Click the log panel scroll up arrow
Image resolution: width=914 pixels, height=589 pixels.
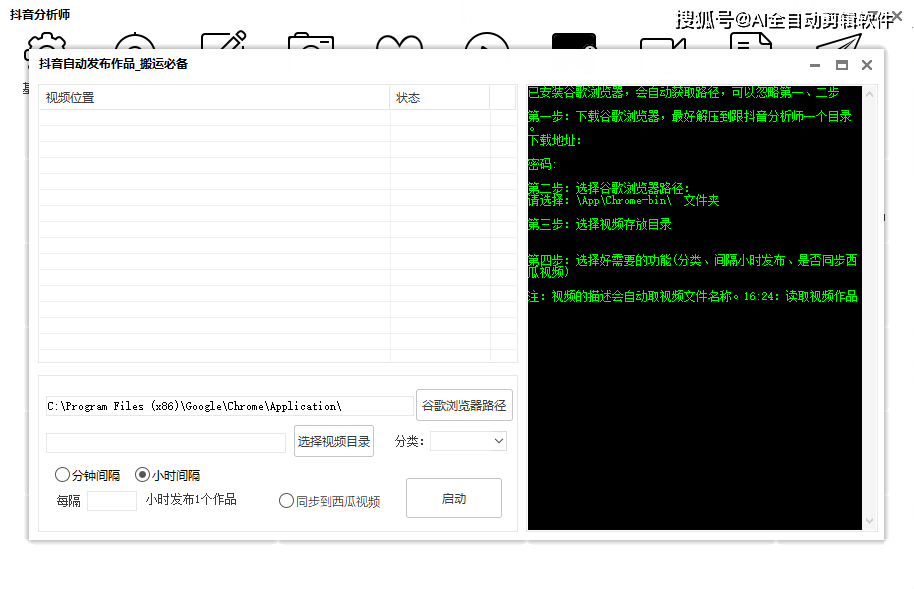(870, 94)
